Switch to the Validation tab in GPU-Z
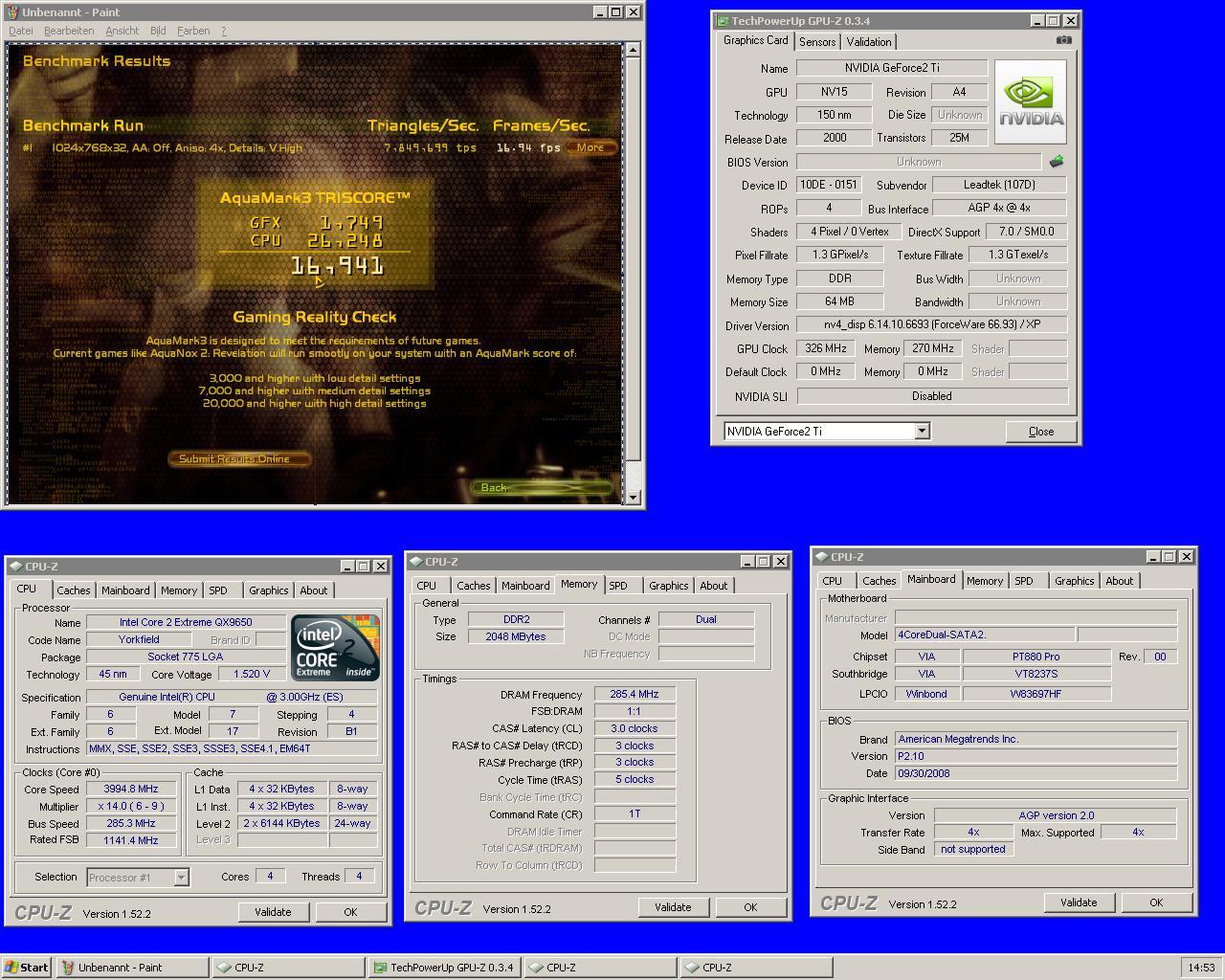 pos(869,41)
